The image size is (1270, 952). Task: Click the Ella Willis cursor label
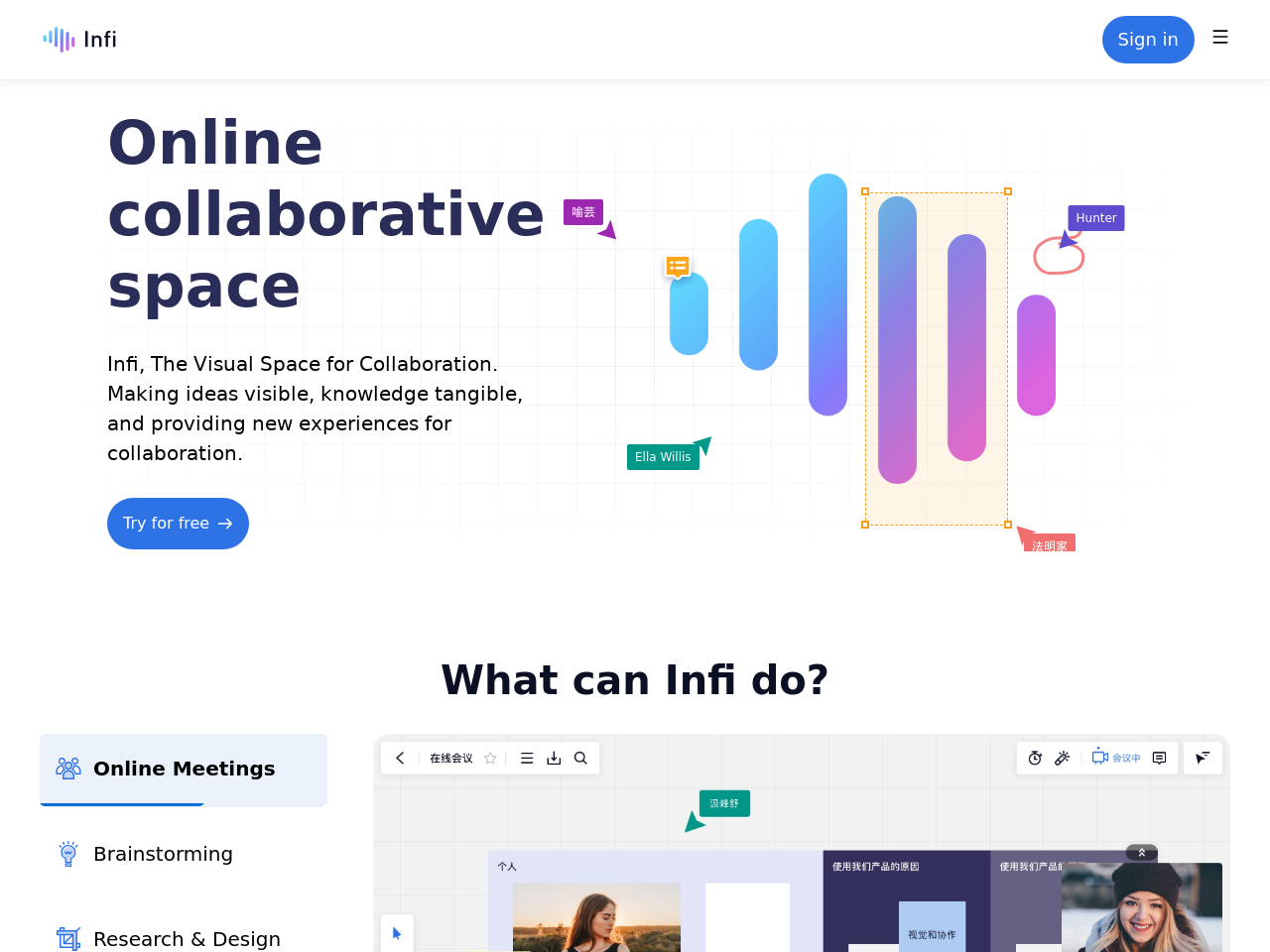click(x=663, y=457)
